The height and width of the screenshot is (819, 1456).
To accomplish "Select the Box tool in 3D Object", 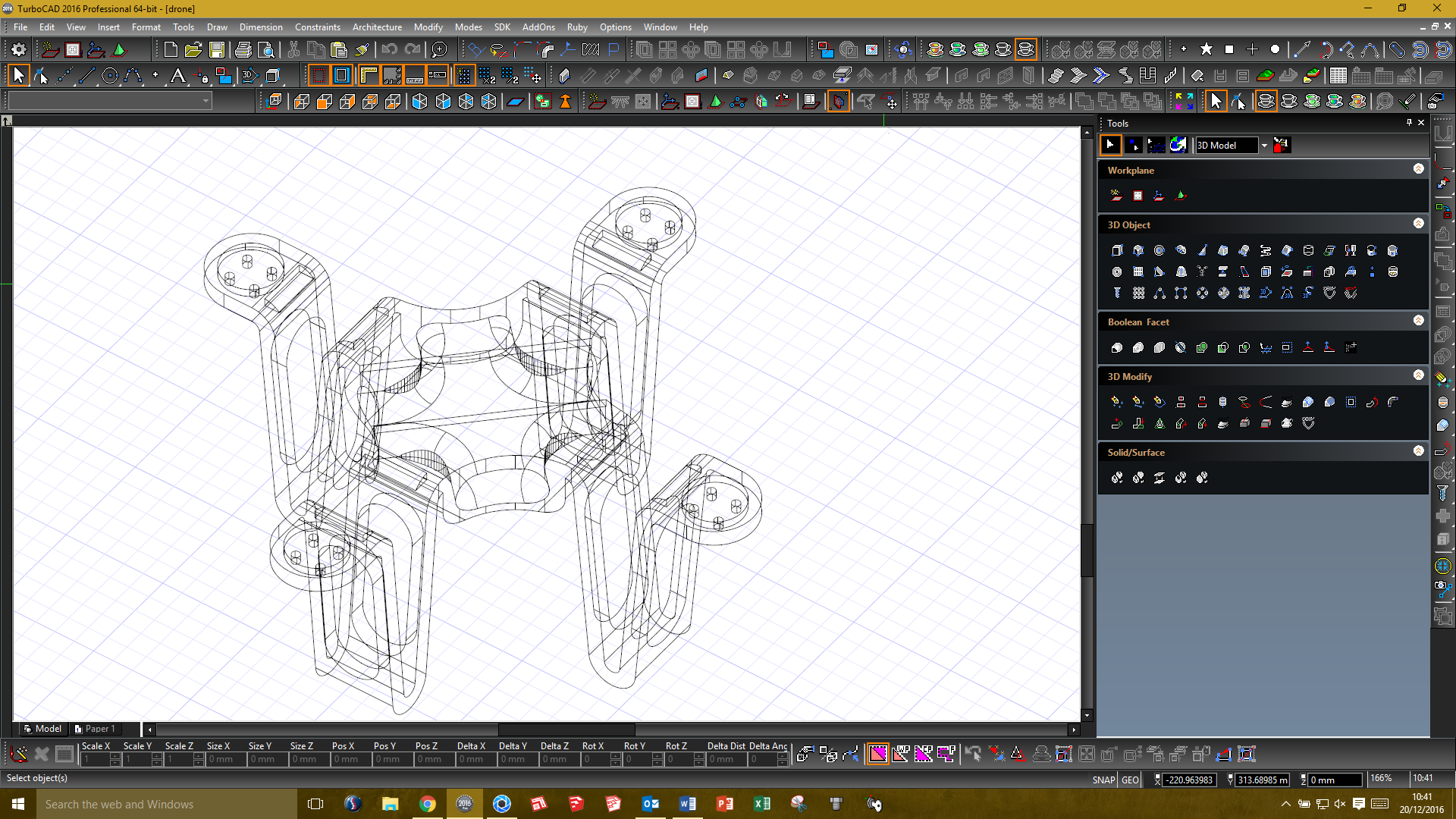I will [1117, 250].
